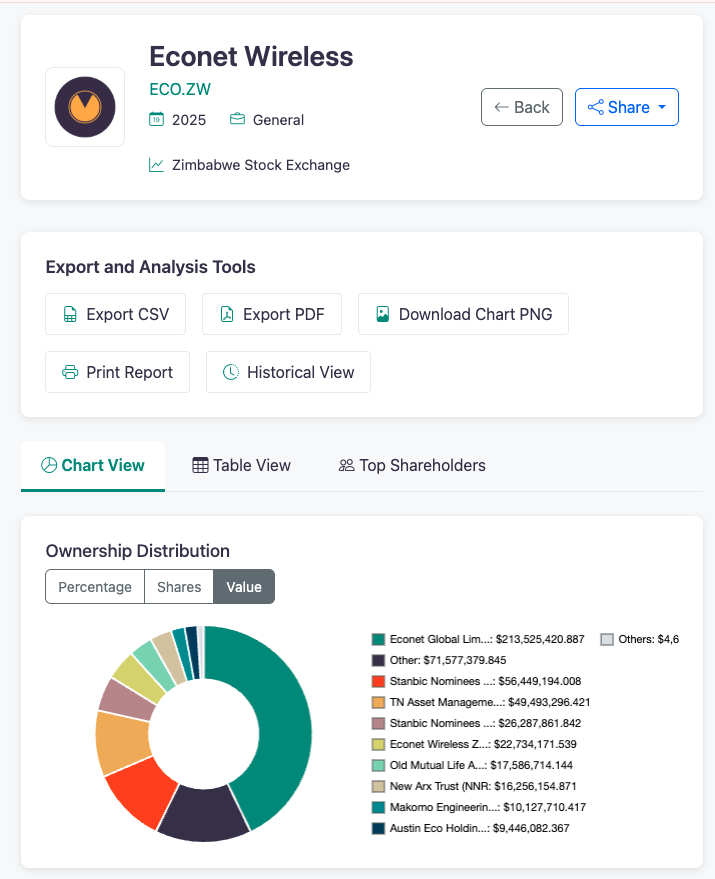The height and width of the screenshot is (879, 715).
Task: Click the orange TN Asset donut segment
Action: pos(121,741)
